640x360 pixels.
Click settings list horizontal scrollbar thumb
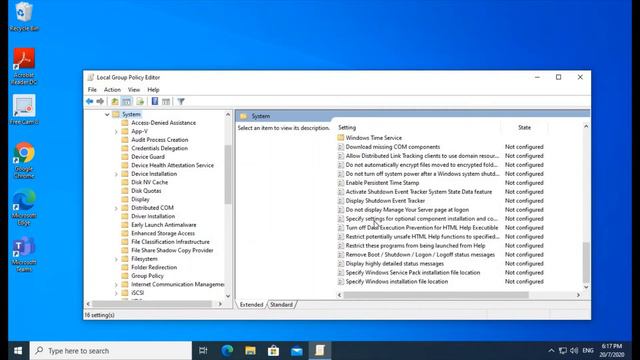(x=436, y=295)
